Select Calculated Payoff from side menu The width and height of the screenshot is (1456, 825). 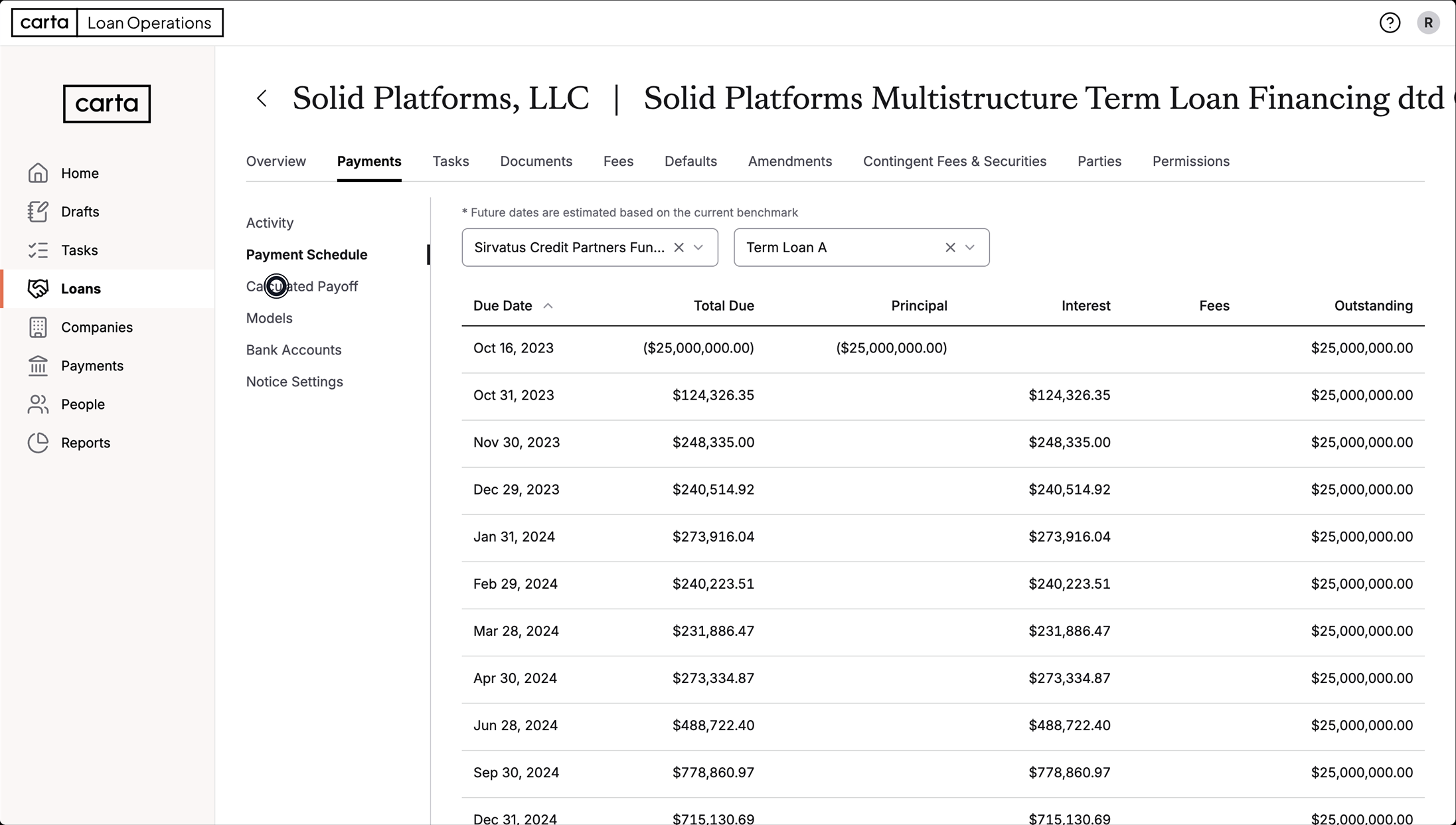click(x=302, y=286)
